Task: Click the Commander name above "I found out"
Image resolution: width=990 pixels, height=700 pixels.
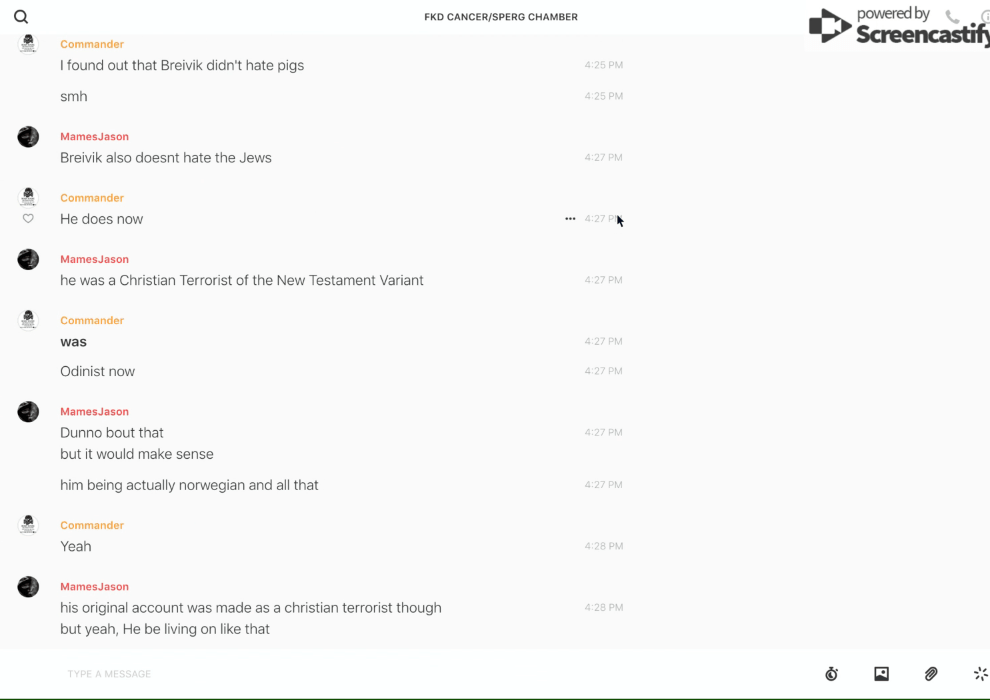Action: tap(92, 44)
